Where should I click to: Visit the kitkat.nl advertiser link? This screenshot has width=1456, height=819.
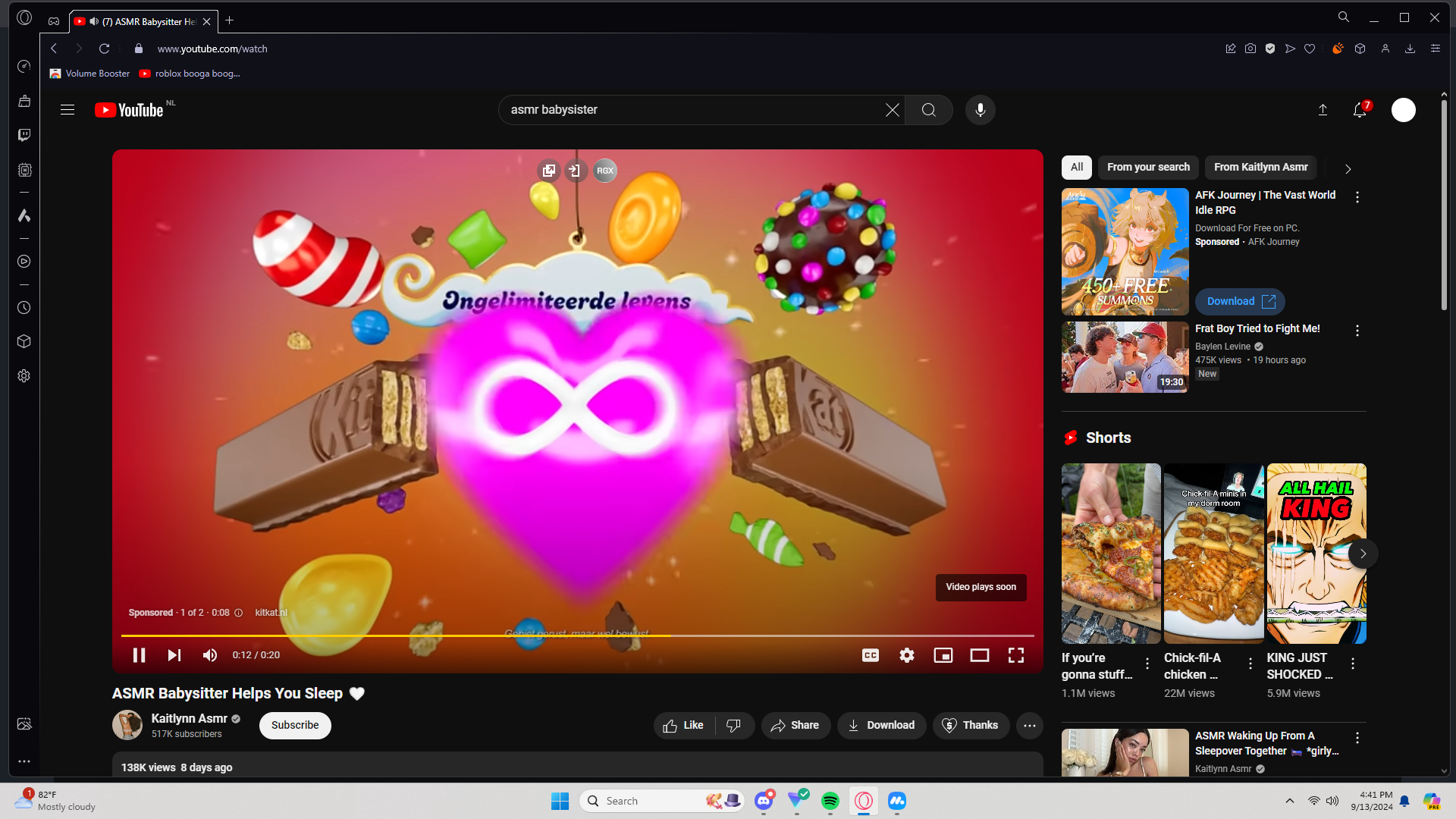[x=271, y=613]
